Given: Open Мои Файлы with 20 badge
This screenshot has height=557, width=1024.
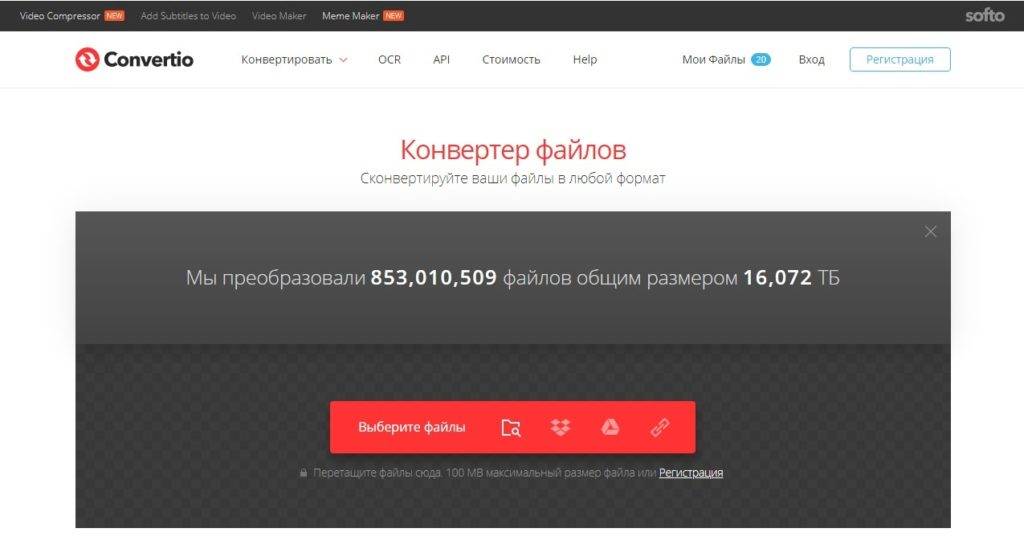Looking at the screenshot, I should (x=726, y=59).
